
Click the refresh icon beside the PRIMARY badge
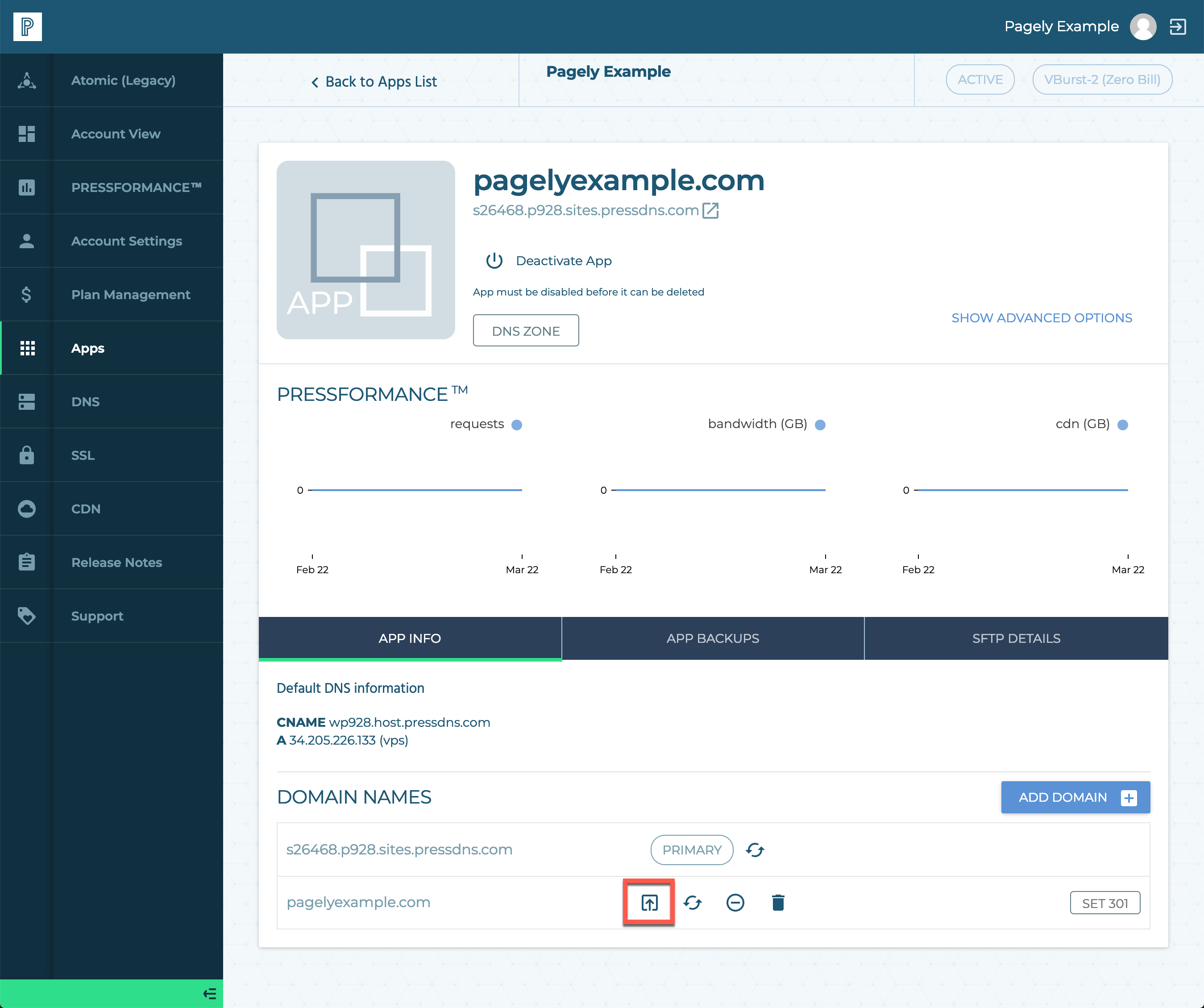click(x=755, y=850)
